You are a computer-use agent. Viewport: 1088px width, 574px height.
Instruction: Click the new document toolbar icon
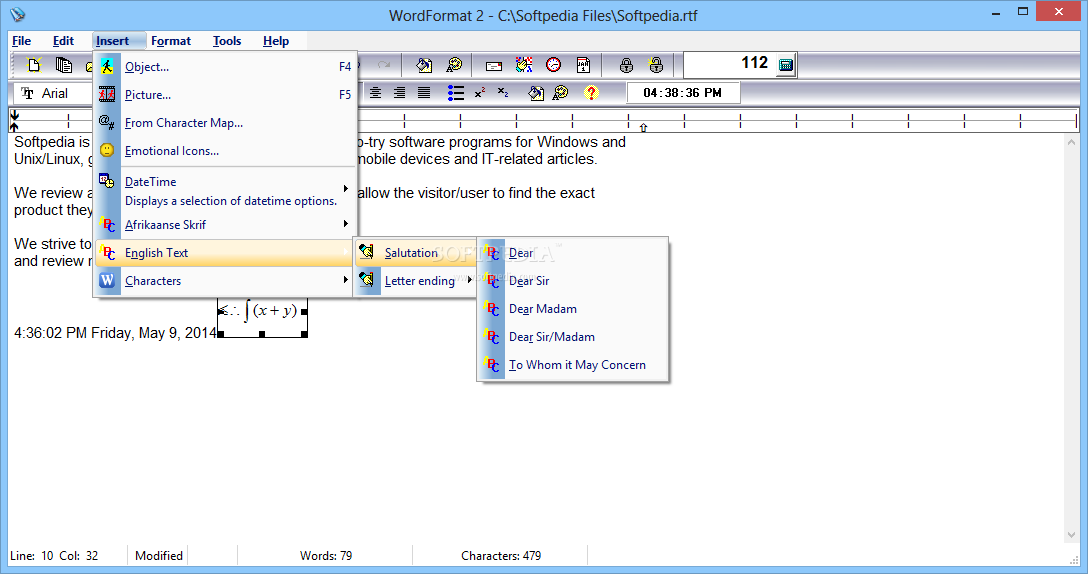click(x=34, y=65)
